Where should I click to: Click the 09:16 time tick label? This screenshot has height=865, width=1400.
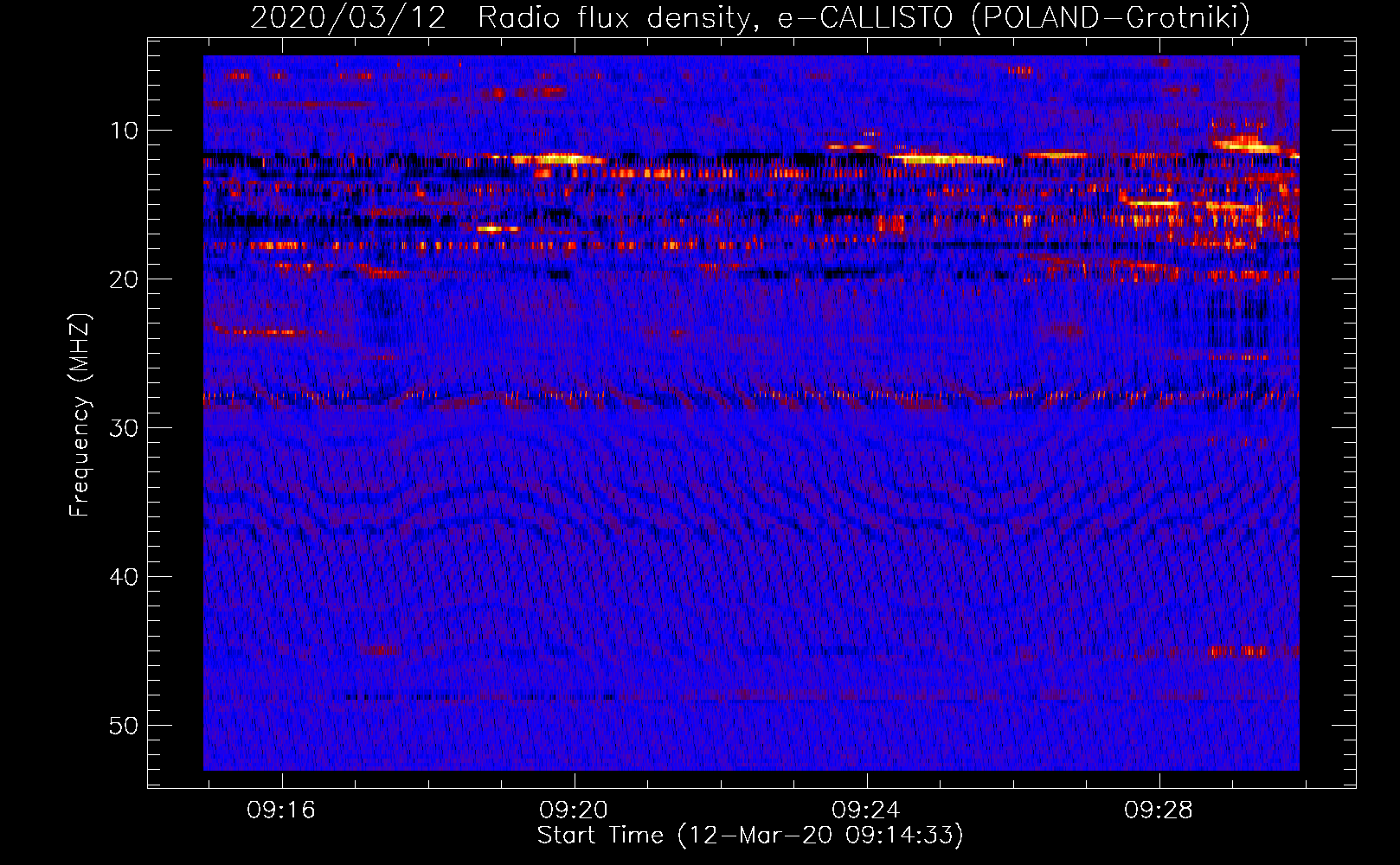(281, 811)
